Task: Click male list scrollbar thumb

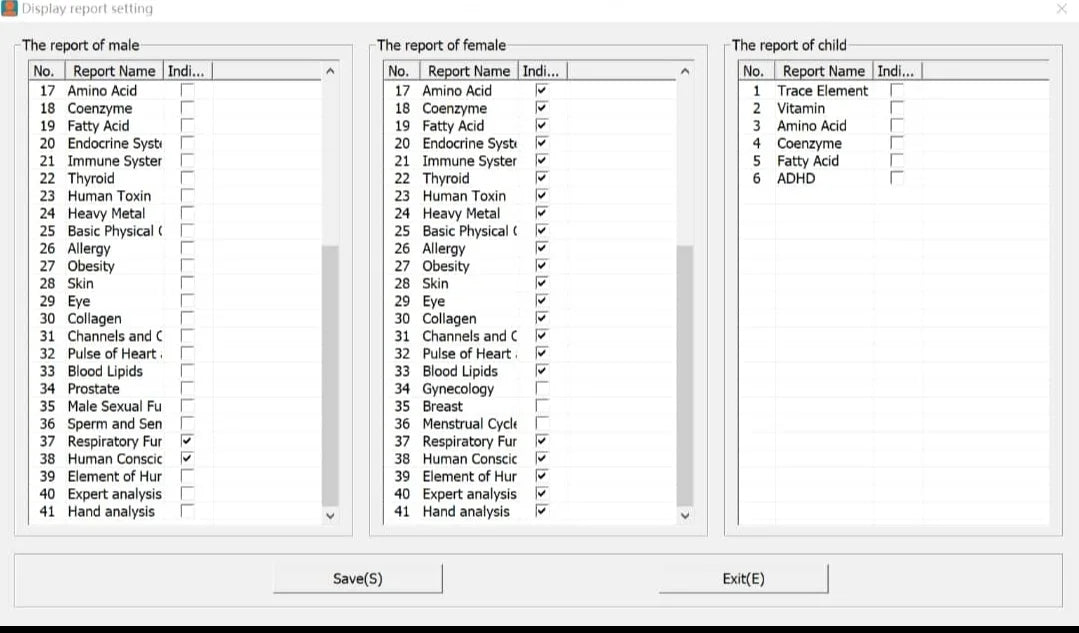Action: 330,375
